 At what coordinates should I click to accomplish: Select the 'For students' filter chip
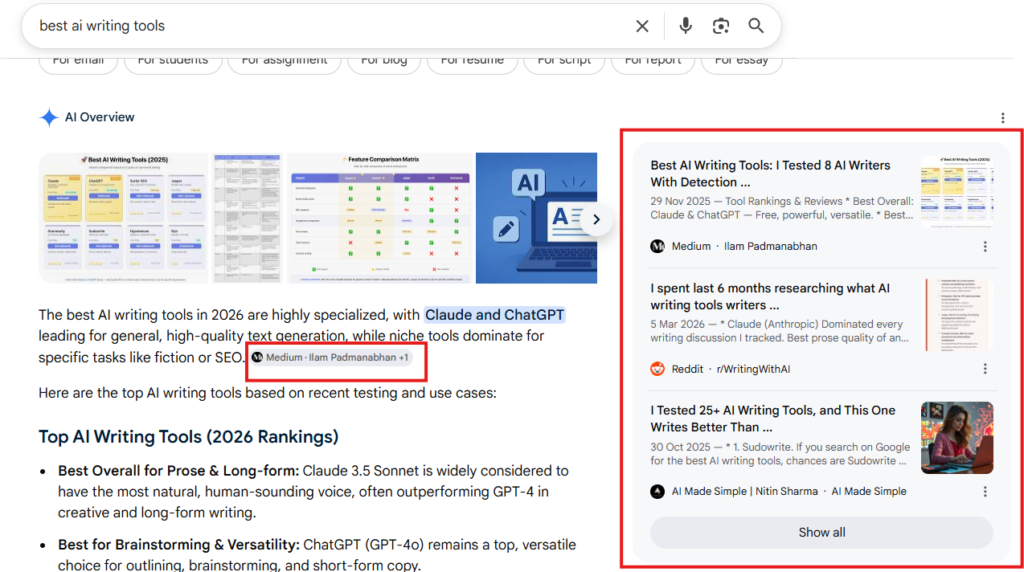pos(173,61)
